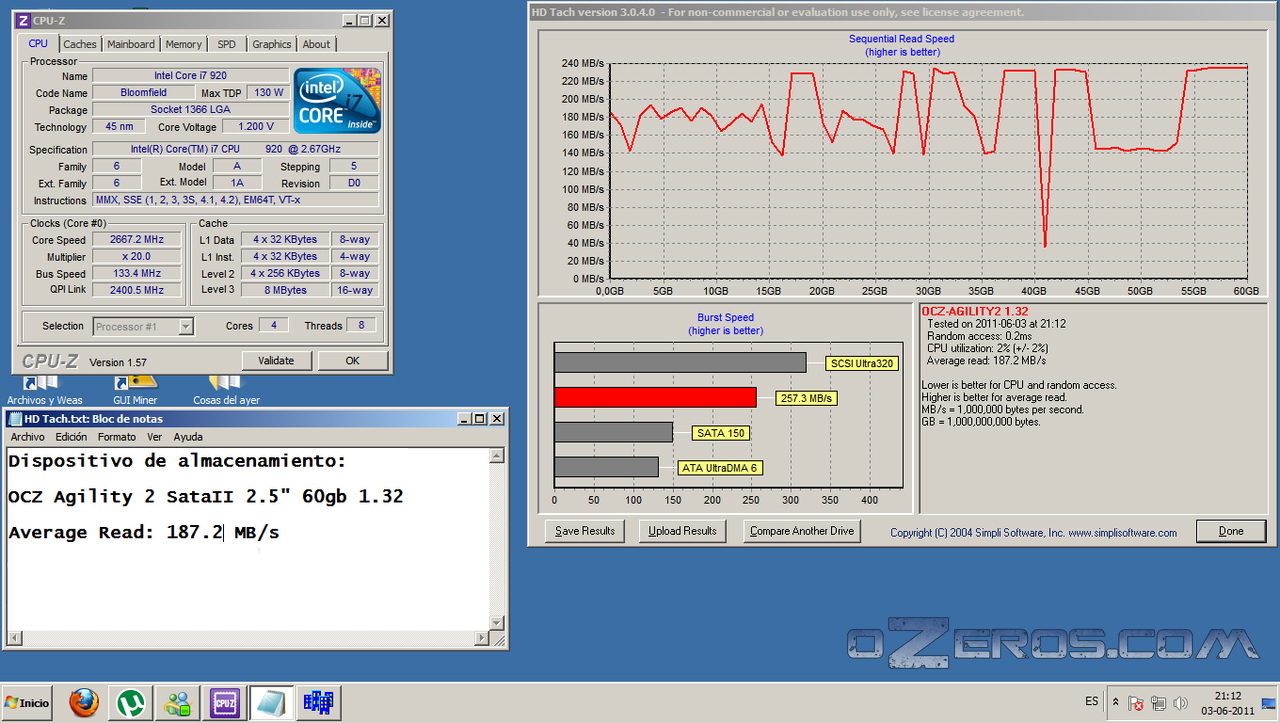Viewport: 1280px width, 723px height.
Task: Open Windows Live Messenger taskbar icon
Action: pyautogui.click(x=179, y=703)
